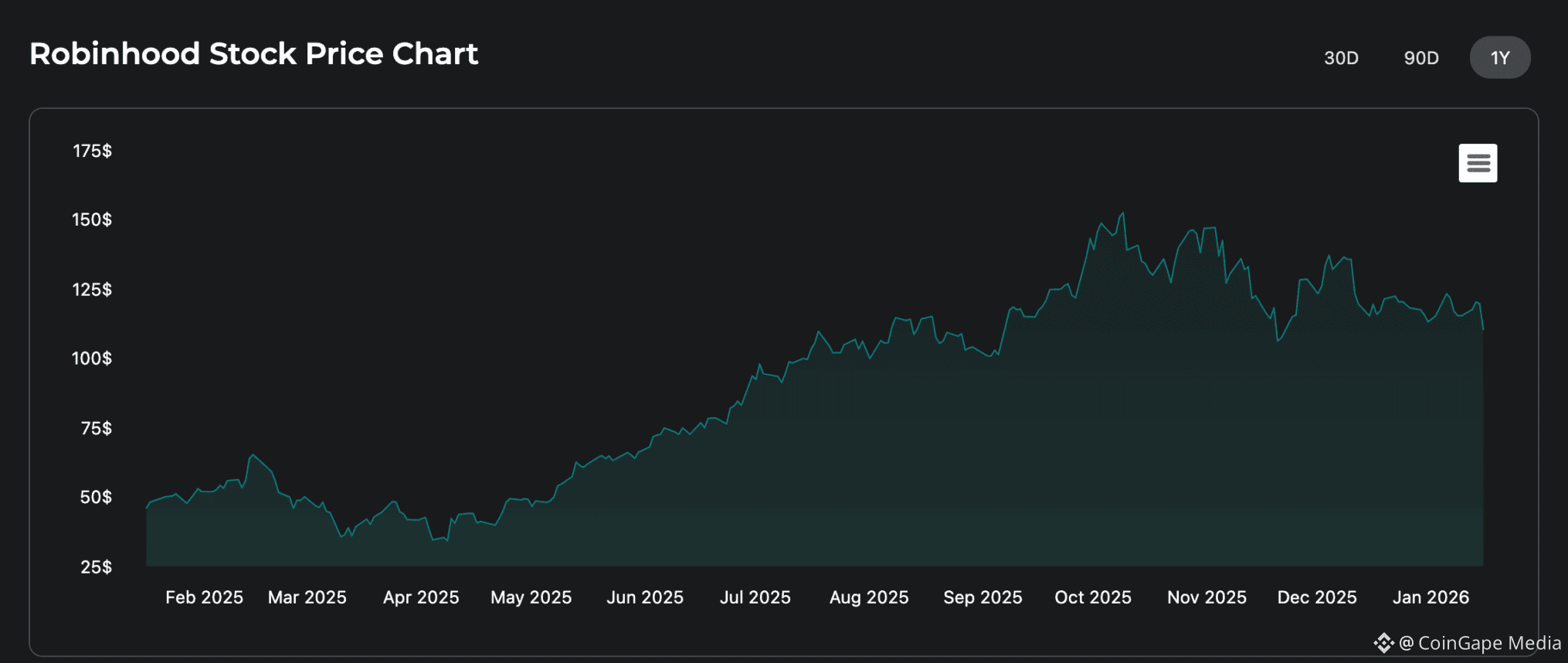The height and width of the screenshot is (663, 1568).
Task: Click the 175$ price axis label
Action: pos(92,151)
